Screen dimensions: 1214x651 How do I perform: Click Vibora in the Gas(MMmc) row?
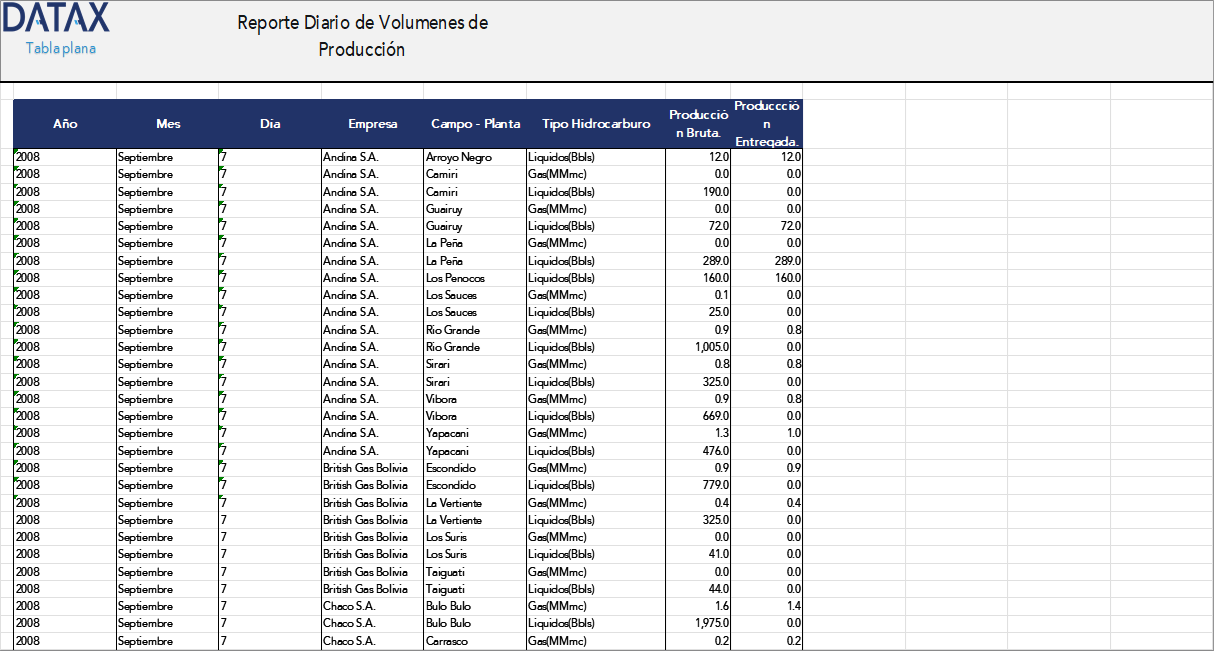point(441,399)
